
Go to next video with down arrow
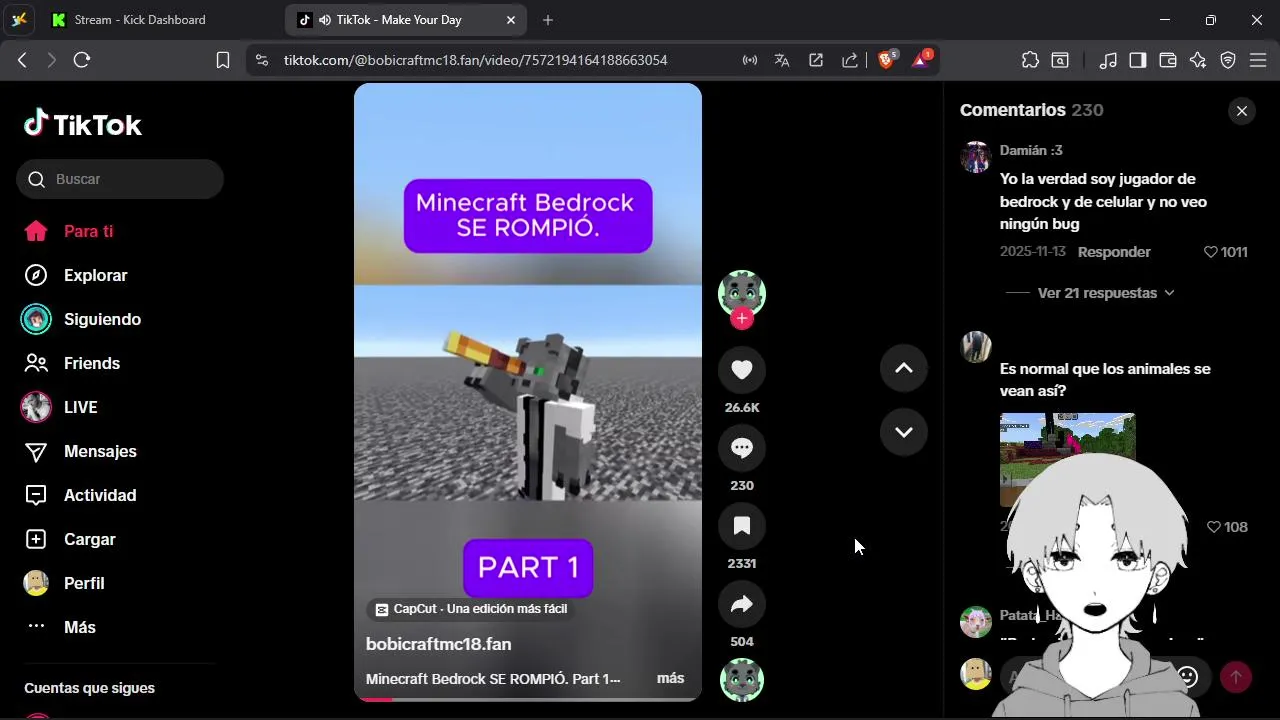pos(904,432)
